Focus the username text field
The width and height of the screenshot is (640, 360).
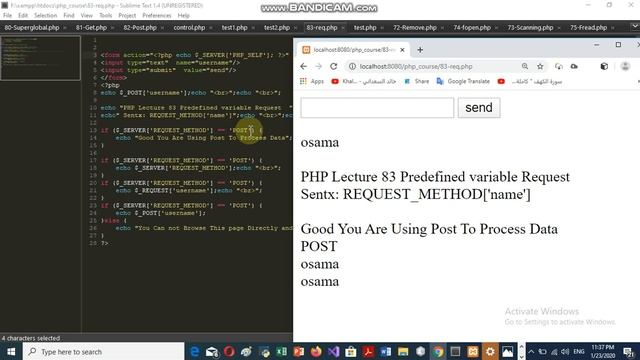377,108
